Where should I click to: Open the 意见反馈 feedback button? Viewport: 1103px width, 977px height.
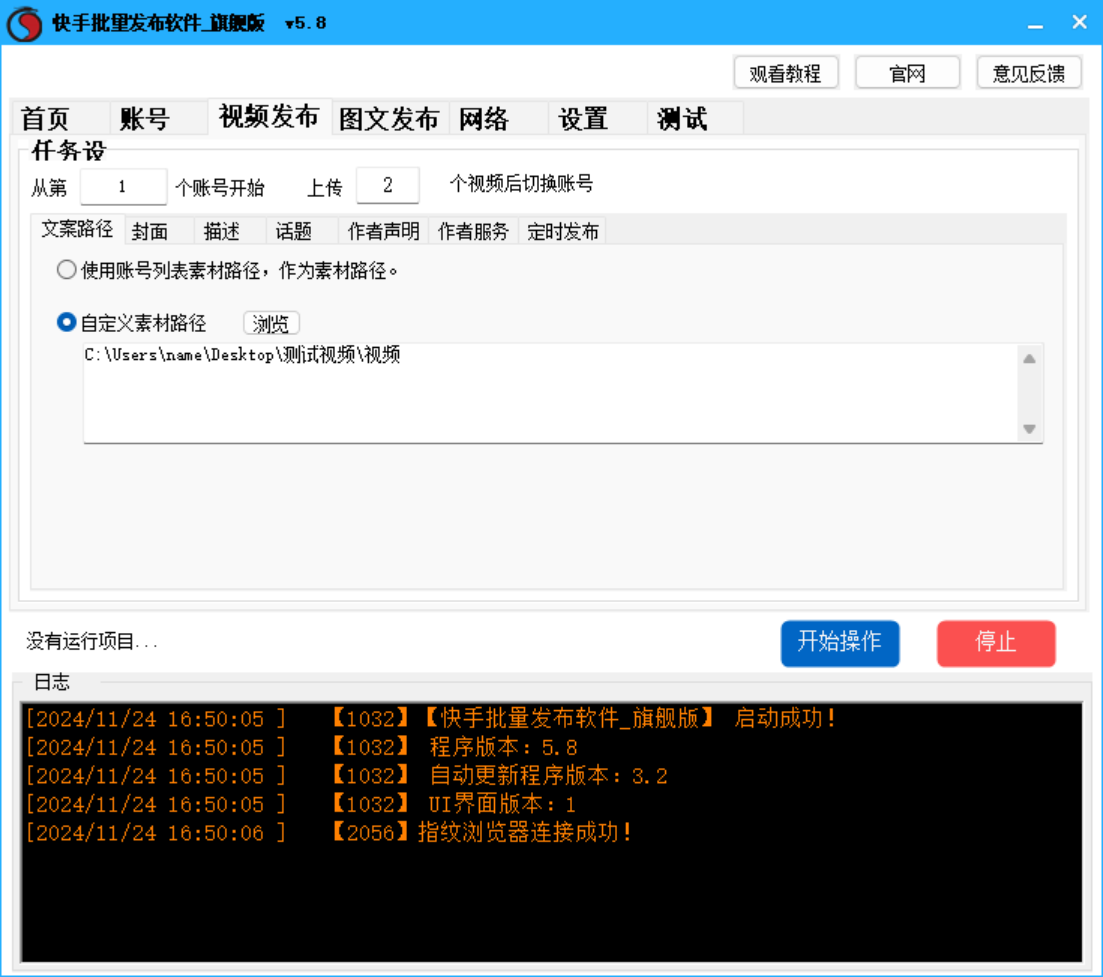[1029, 73]
